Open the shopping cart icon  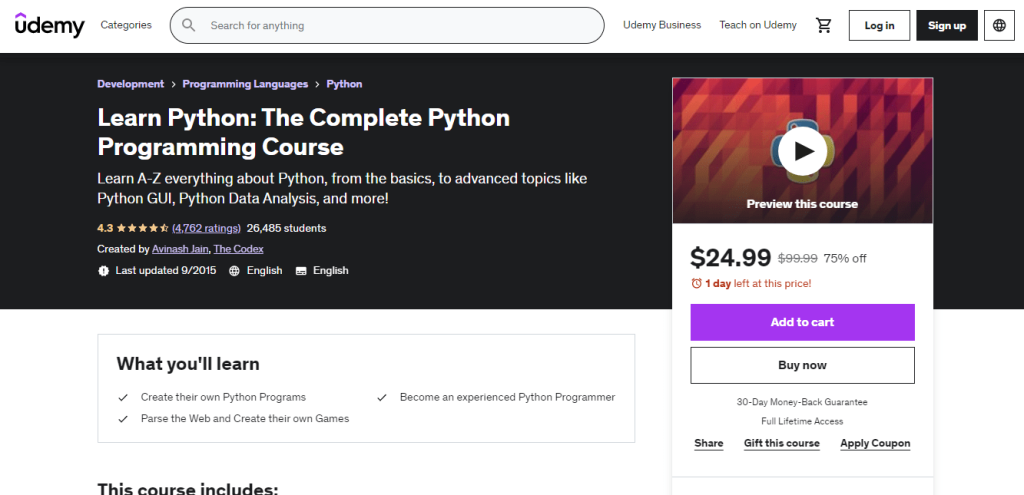pyautogui.click(x=824, y=25)
